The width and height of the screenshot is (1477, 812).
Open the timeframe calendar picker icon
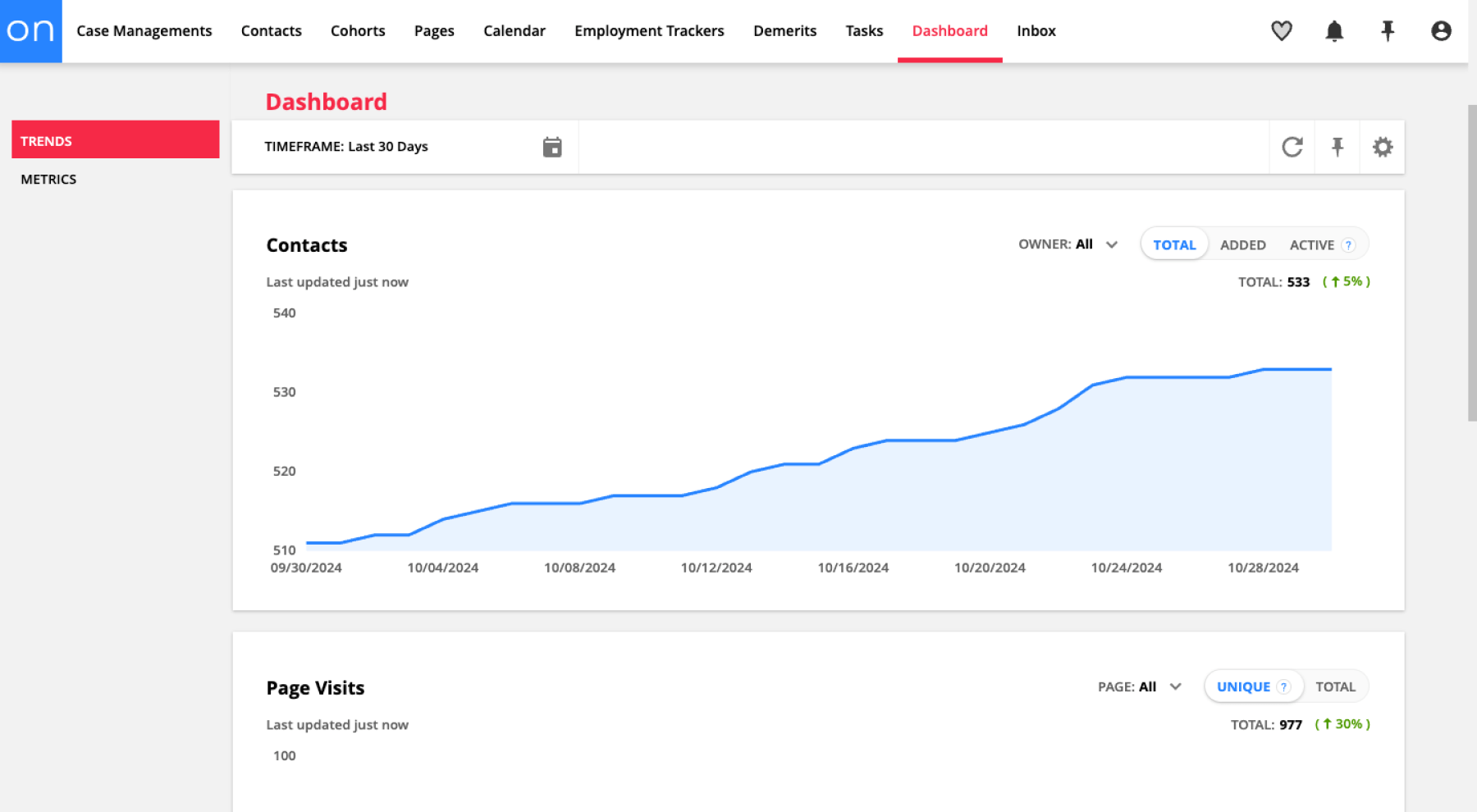tap(552, 146)
